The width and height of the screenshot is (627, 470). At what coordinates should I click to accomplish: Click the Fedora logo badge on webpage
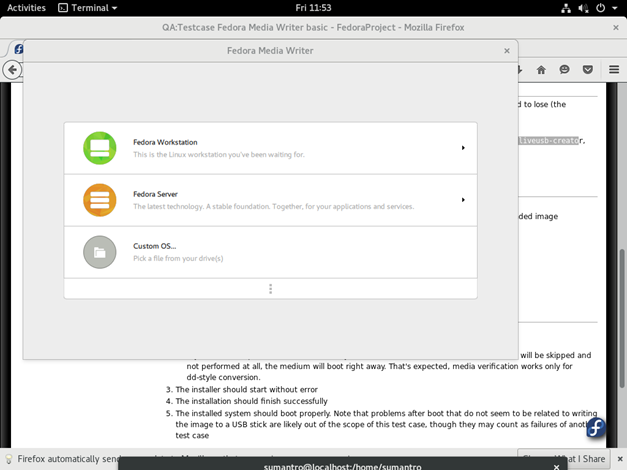(x=596, y=428)
